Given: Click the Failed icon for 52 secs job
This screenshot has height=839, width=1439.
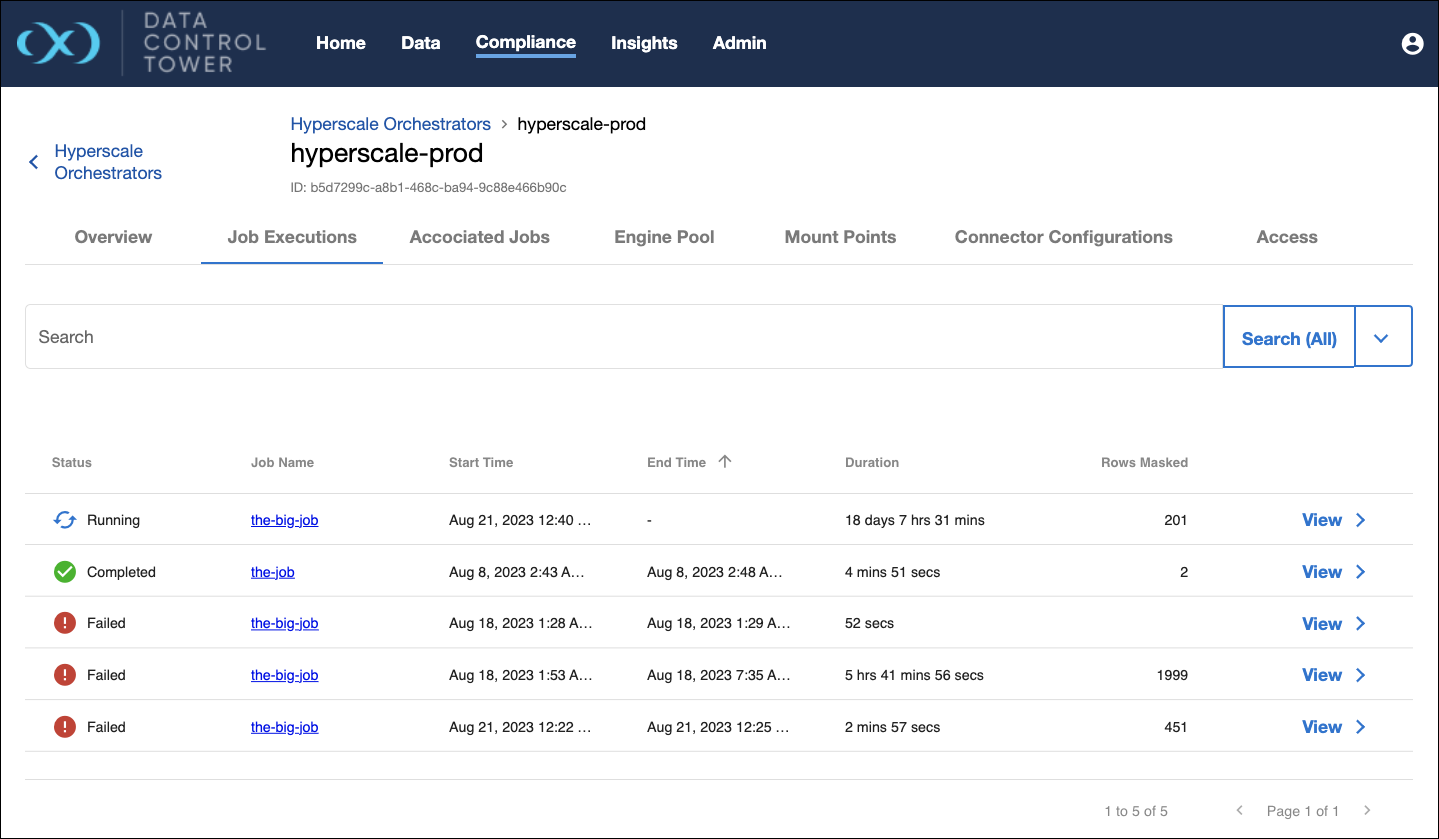Looking at the screenshot, I should pyautogui.click(x=65, y=624).
